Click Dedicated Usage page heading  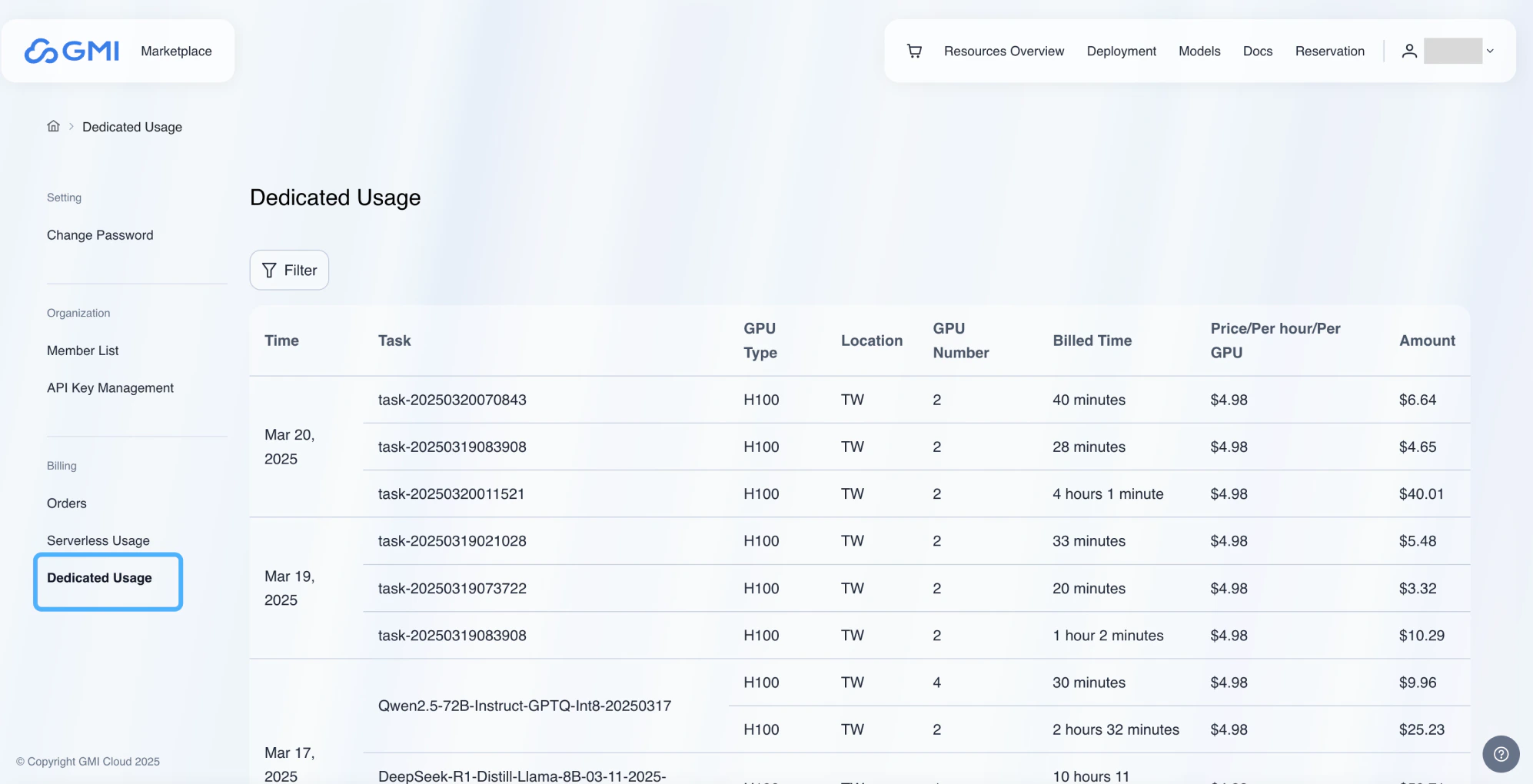click(x=335, y=198)
